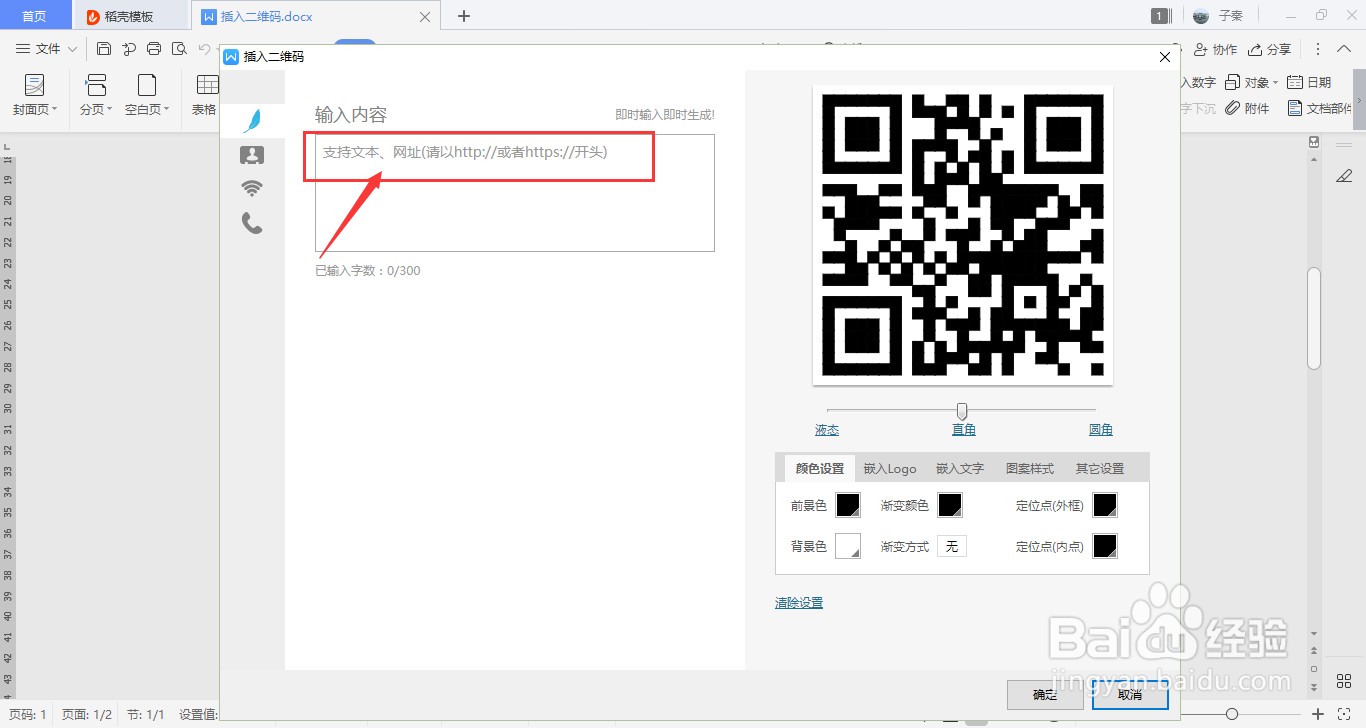Open the 渐变颜色 color swatch
Image resolution: width=1366 pixels, height=728 pixels.
pyautogui.click(x=950, y=505)
